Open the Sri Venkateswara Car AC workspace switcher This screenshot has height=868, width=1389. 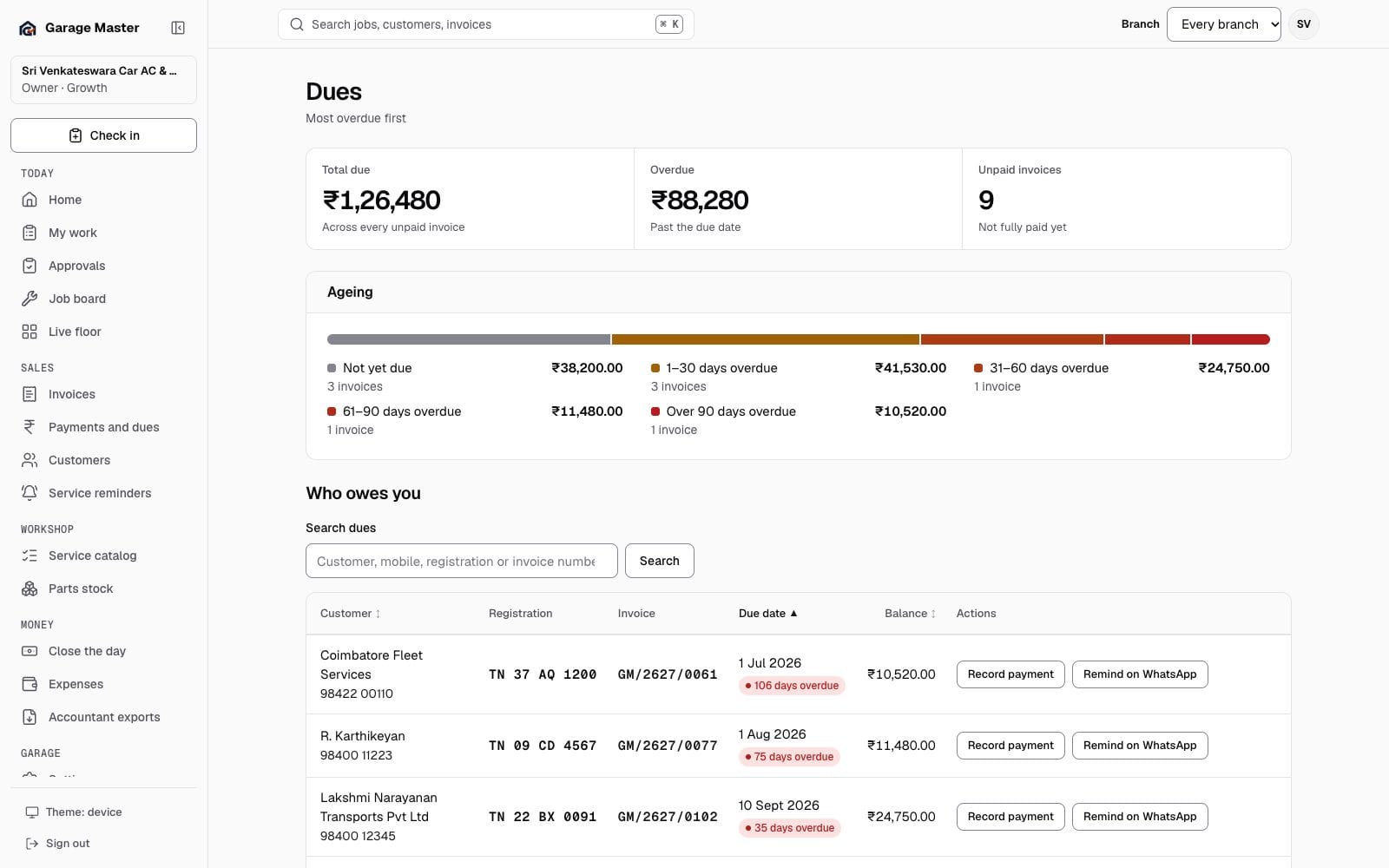click(x=103, y=80)
